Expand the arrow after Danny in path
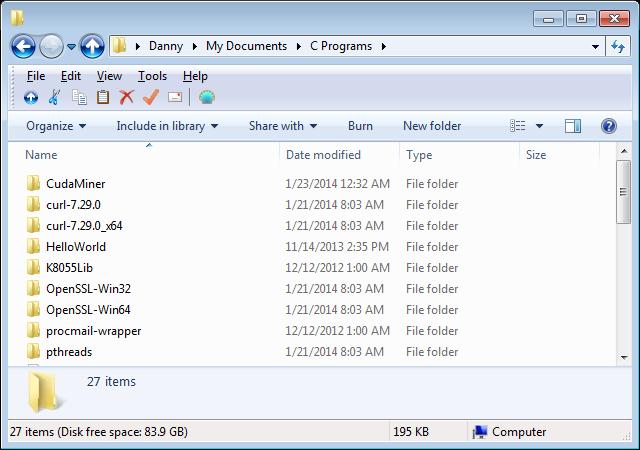640x450 pixels. coord(195,47)
